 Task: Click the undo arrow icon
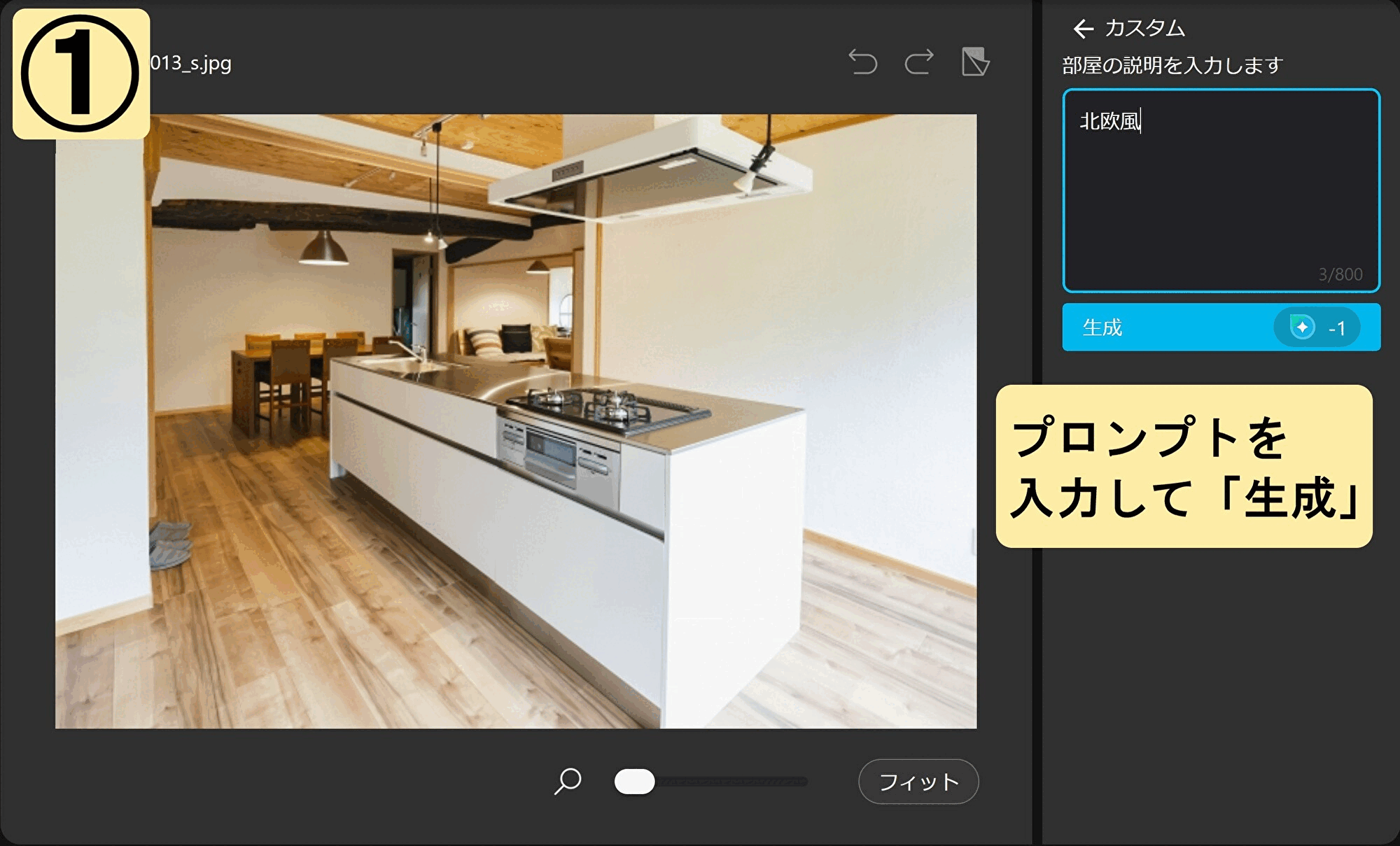pyautogui.click(x=862, y=62)
